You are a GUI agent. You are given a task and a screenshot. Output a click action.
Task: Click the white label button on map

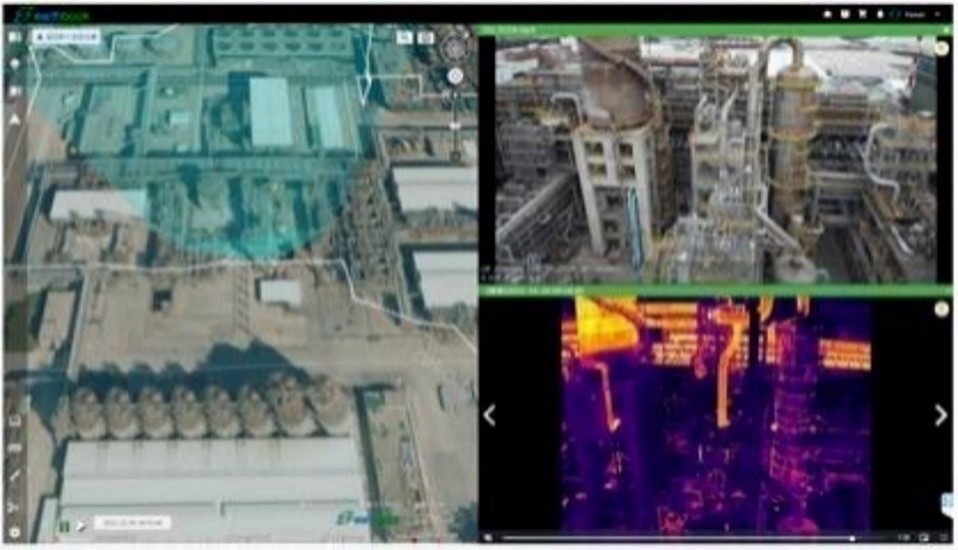tap(66, 37)
